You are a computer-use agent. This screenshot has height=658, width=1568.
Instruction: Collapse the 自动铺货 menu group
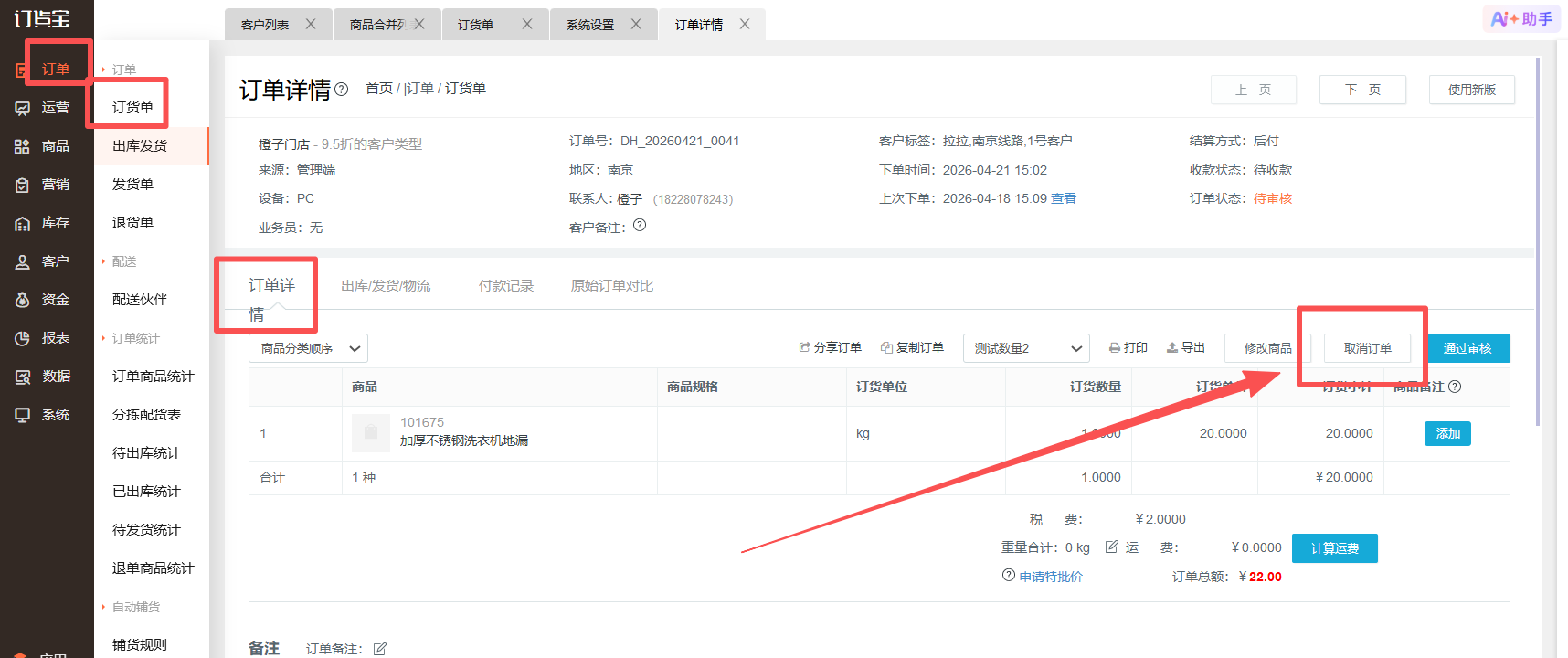(130, 607)
